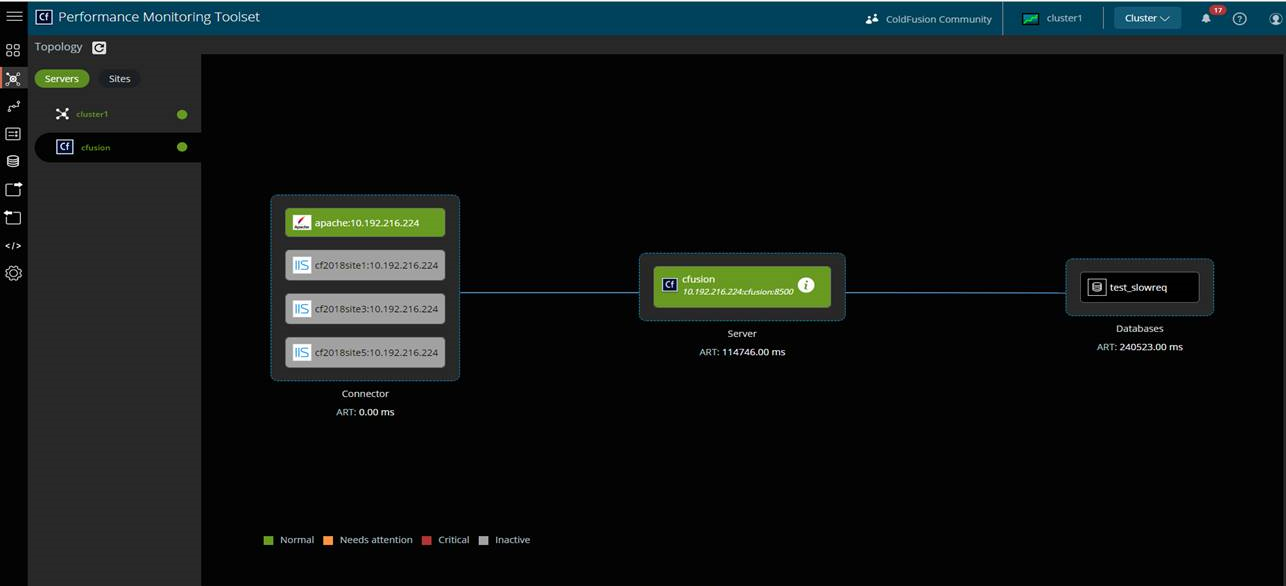The width and height of the screenshot is (1286, 586).
Task: Click the orange Needs attention legend swatch
Action: coord(328,540)
